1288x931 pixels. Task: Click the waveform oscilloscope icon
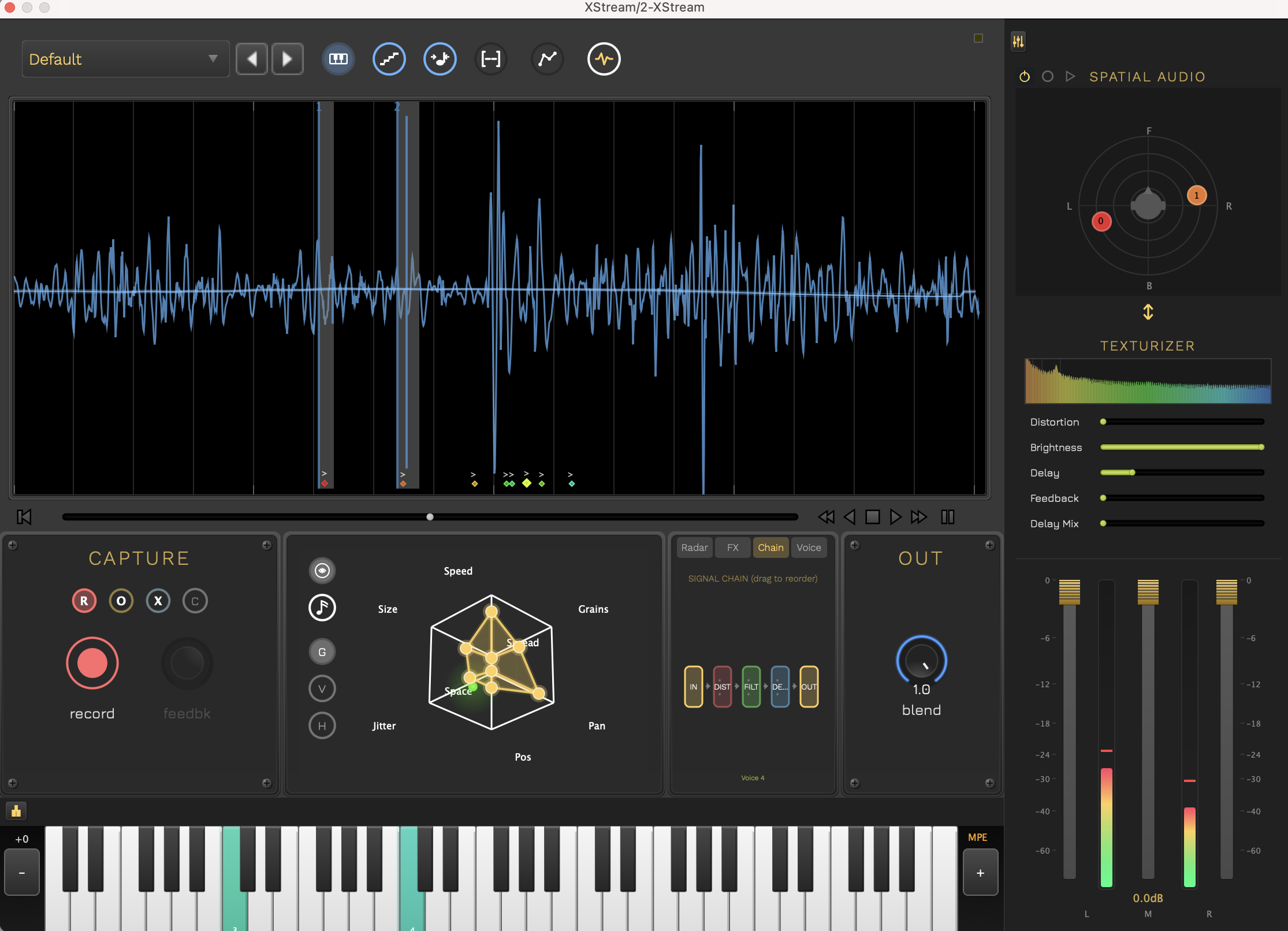(604, 58)
